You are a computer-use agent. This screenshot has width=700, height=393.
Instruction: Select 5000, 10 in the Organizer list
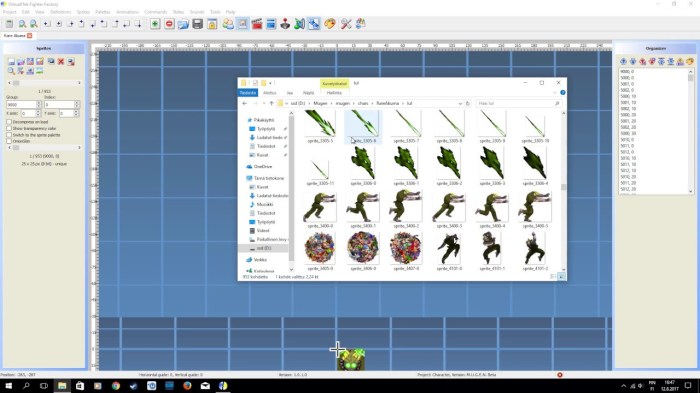(x=628, y=96)
